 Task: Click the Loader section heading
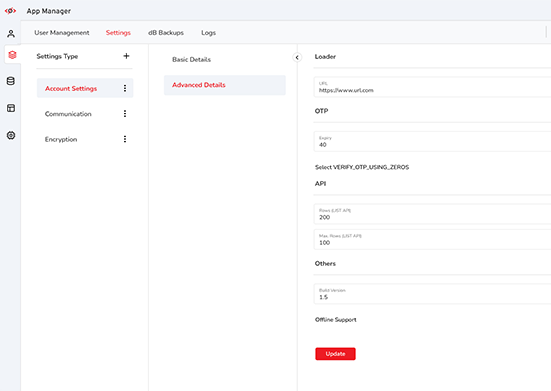click(325, 57)
